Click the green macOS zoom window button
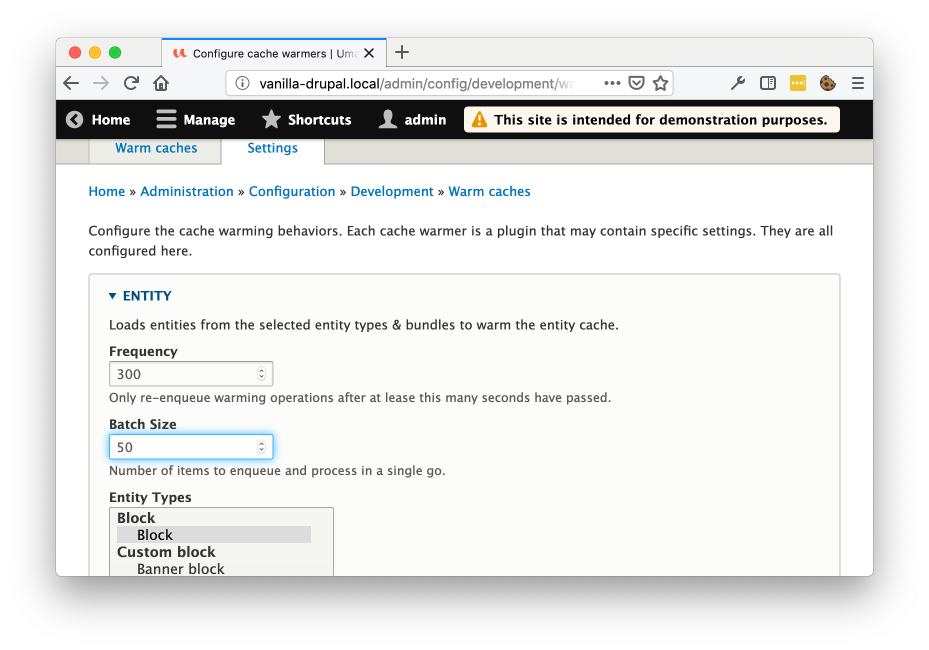Viewport: 929px width, 650px height. coord(115,53)
